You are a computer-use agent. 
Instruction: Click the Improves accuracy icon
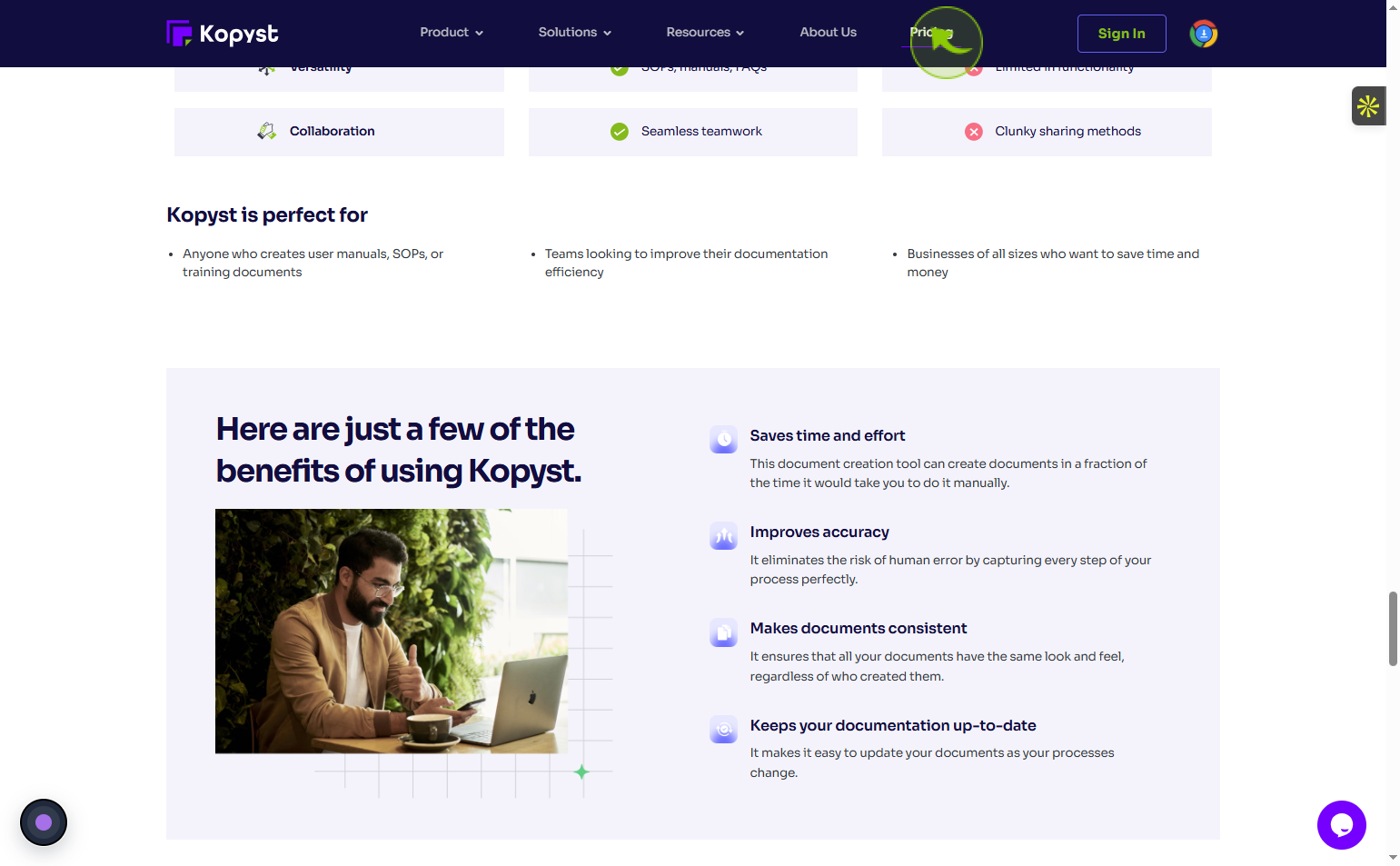(x=724, y=535)
